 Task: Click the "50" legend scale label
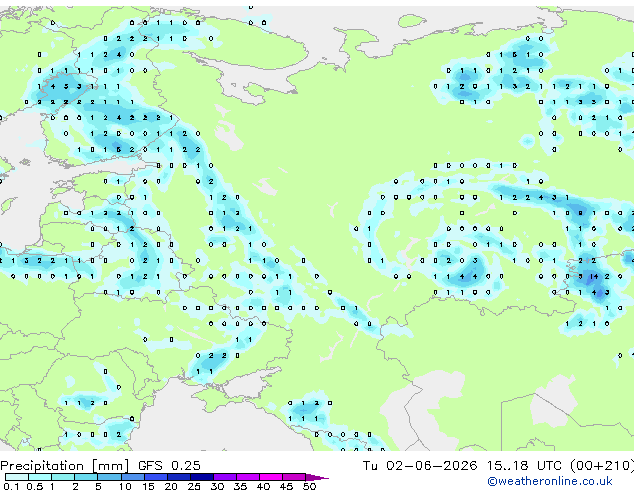tap(309, 486)
